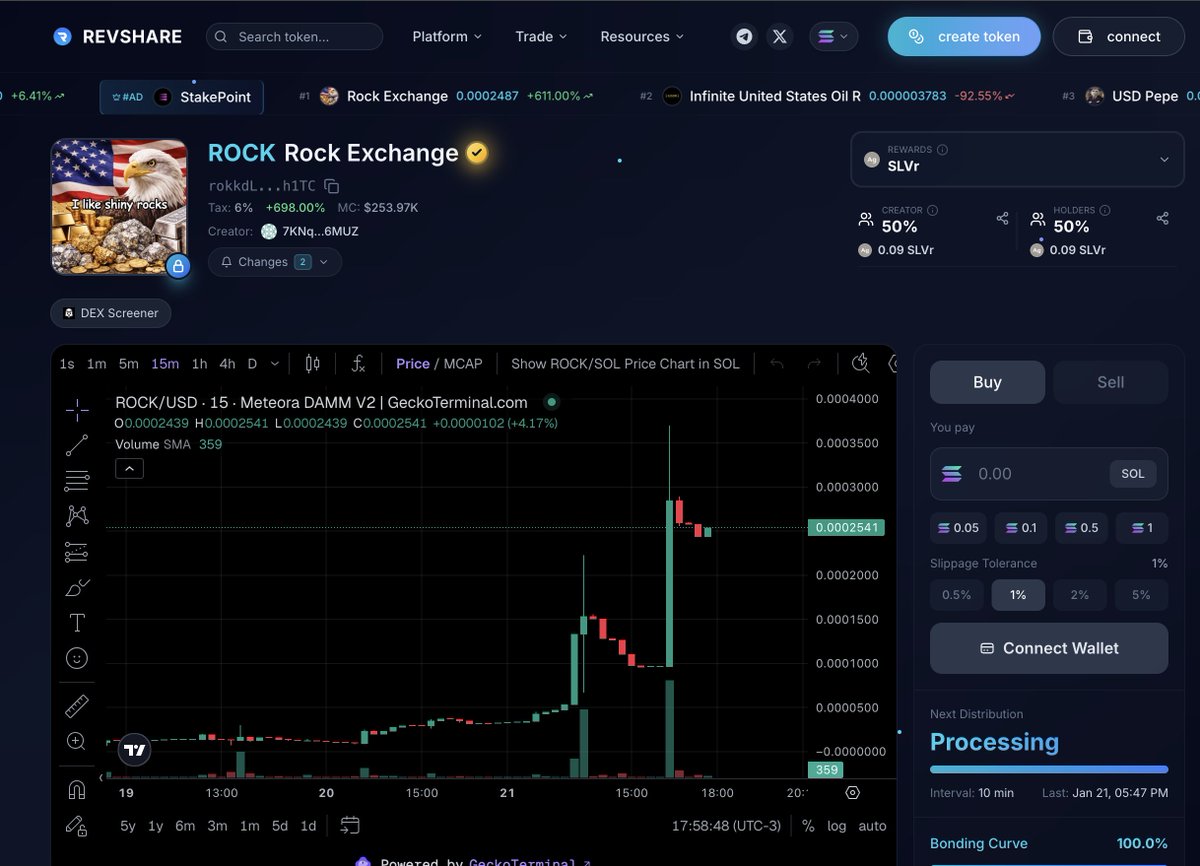Image resolution: width=1200 pixels, height=866 pixels.
Task: Select the 1m chart interval
Action: coord(96,364)
